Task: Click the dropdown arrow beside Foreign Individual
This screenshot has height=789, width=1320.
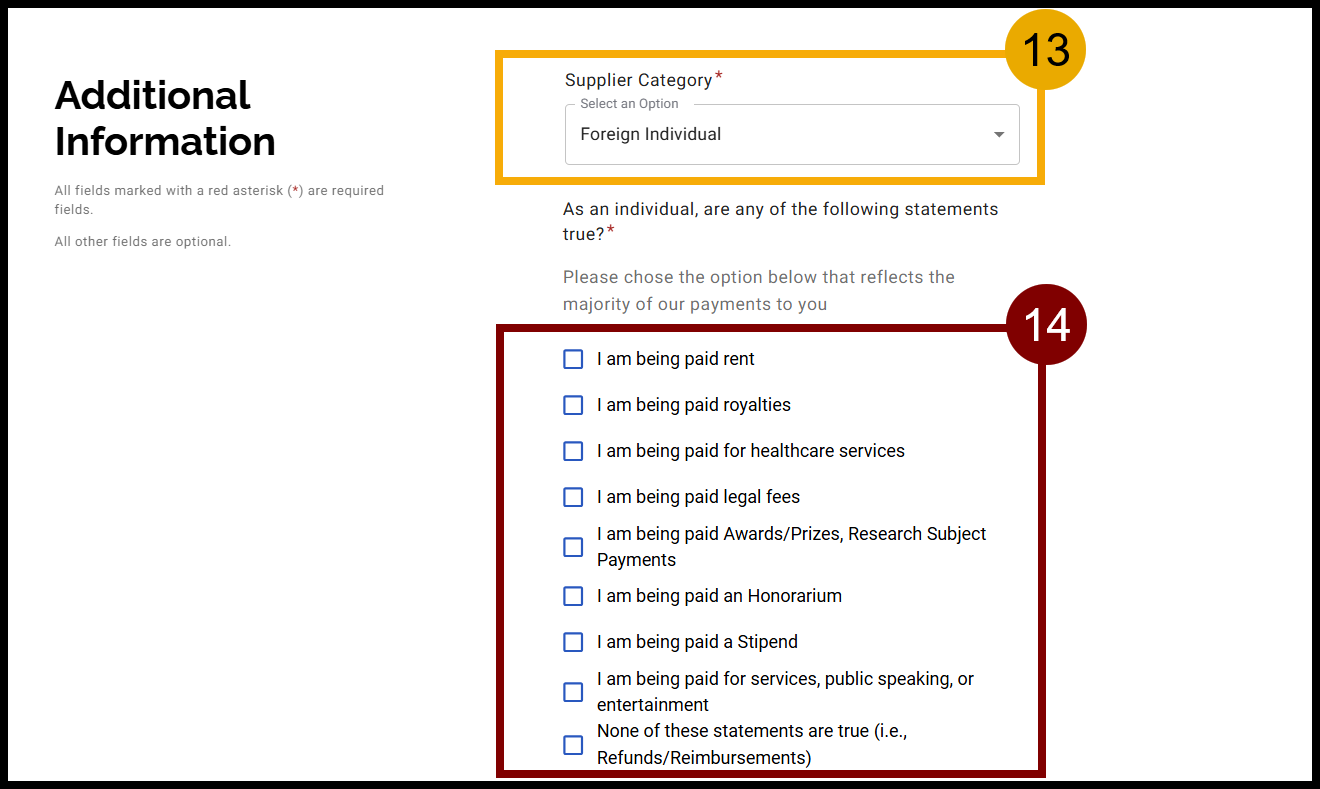Action: tap(997, 134)
